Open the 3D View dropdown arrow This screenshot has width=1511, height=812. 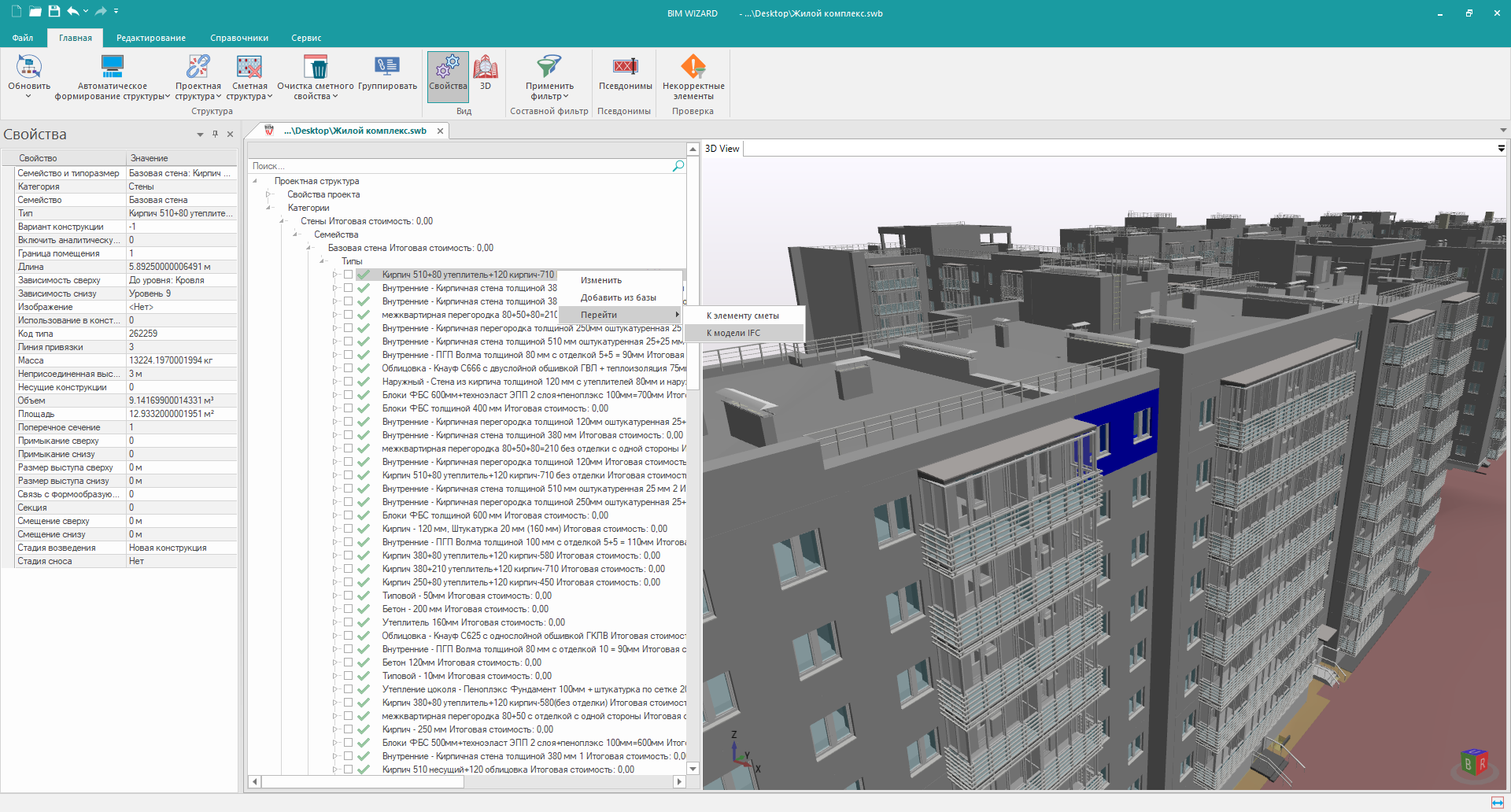pyautogui.click(x=1502, y=149)
